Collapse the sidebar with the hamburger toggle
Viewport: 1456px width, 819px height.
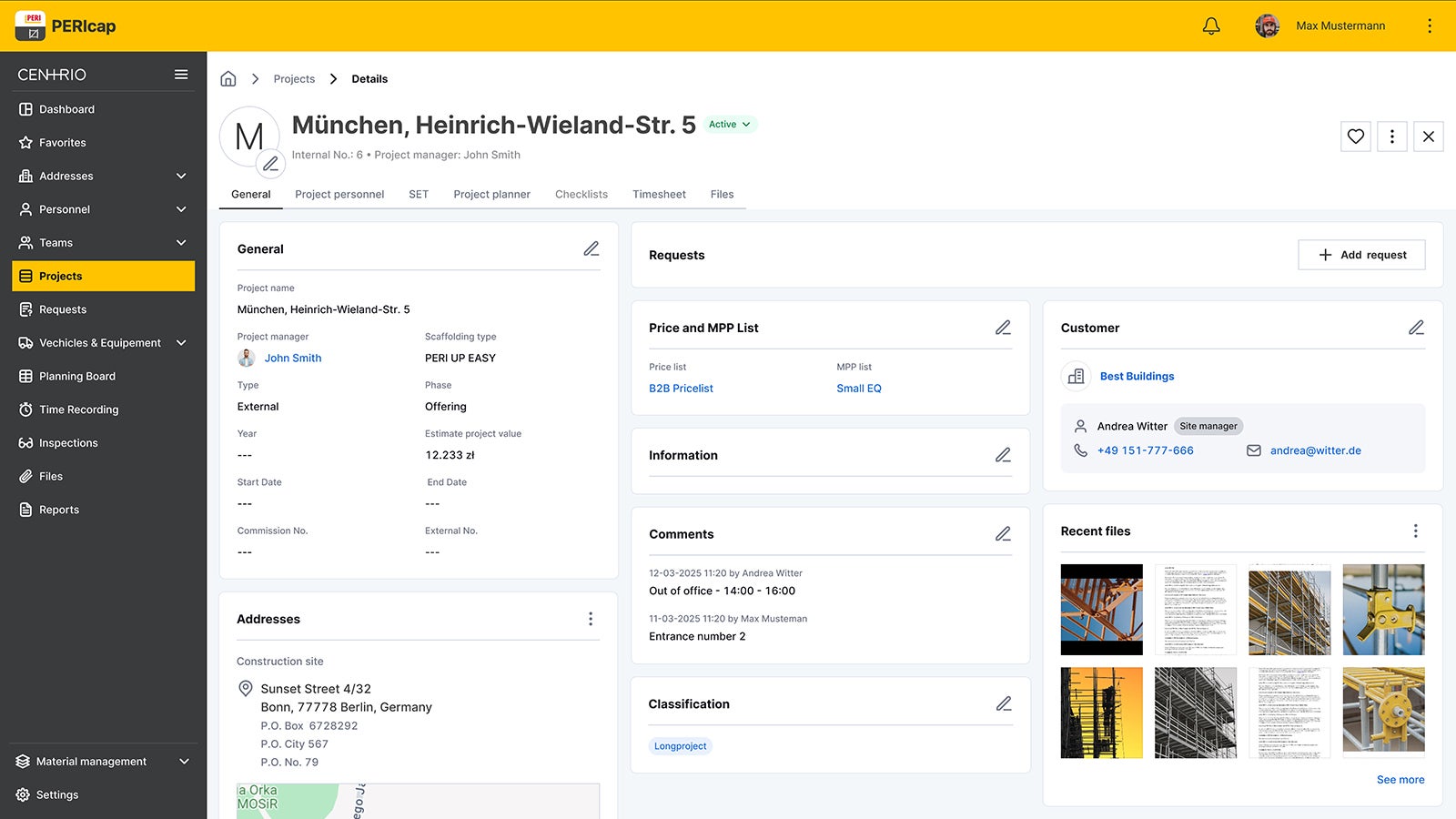[181, 74]
